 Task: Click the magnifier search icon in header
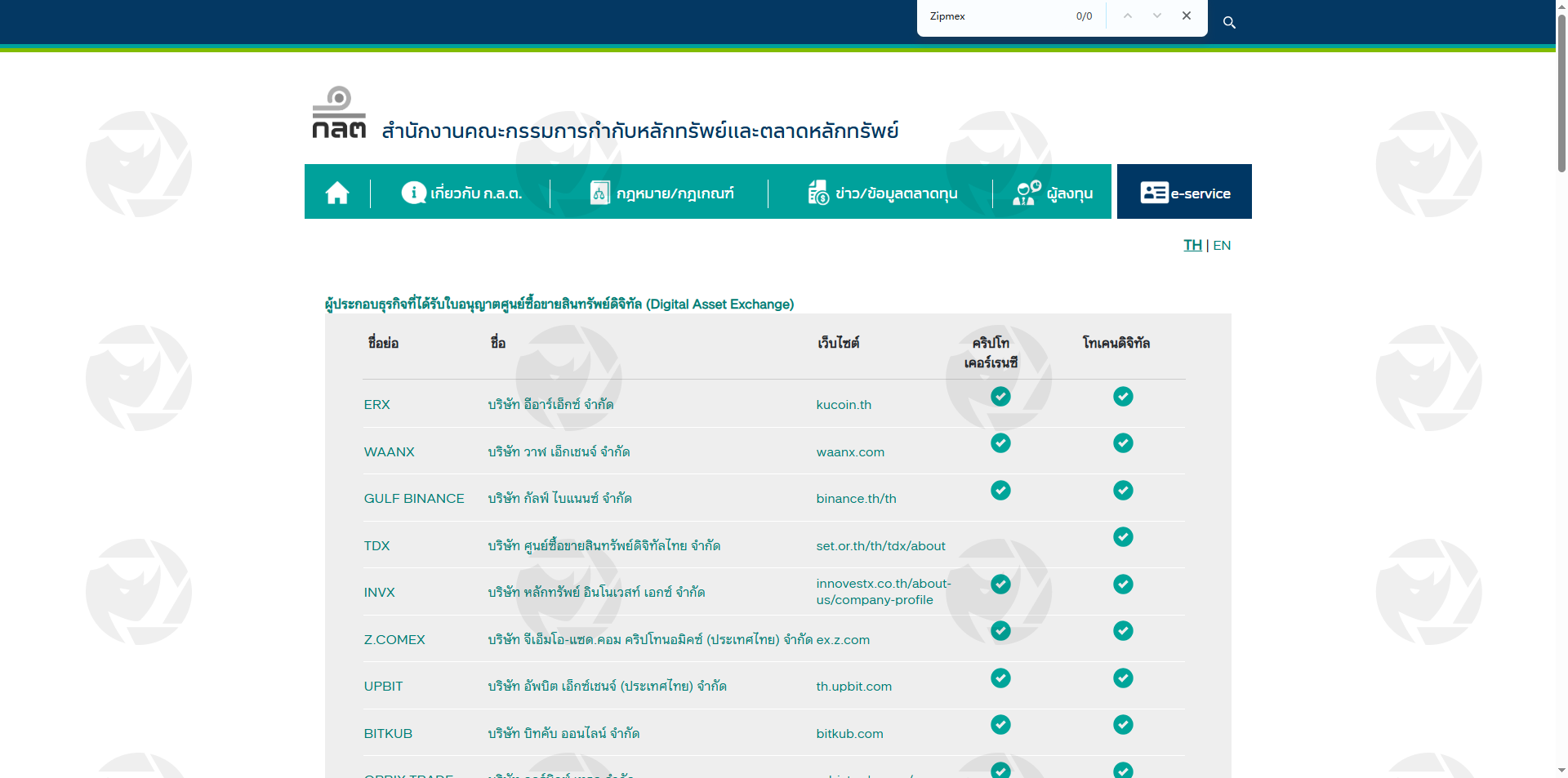click(1229, 23)
